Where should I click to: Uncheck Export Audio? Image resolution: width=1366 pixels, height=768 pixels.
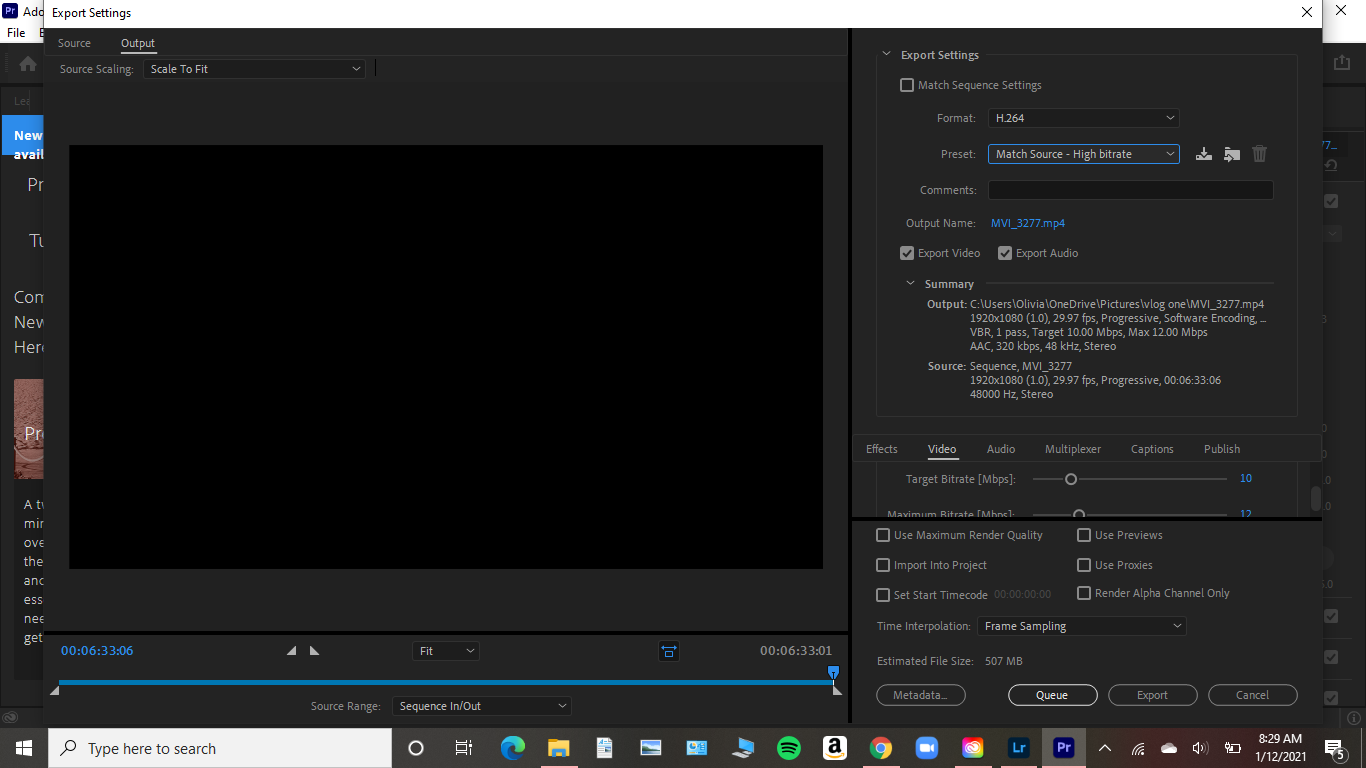[x=1005, y=252]
